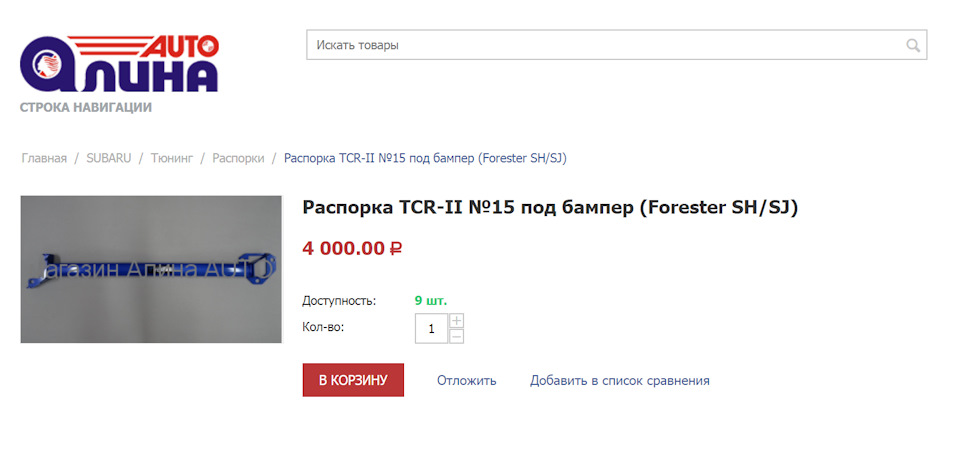Click the Алина Auto logo

(119, 65)
